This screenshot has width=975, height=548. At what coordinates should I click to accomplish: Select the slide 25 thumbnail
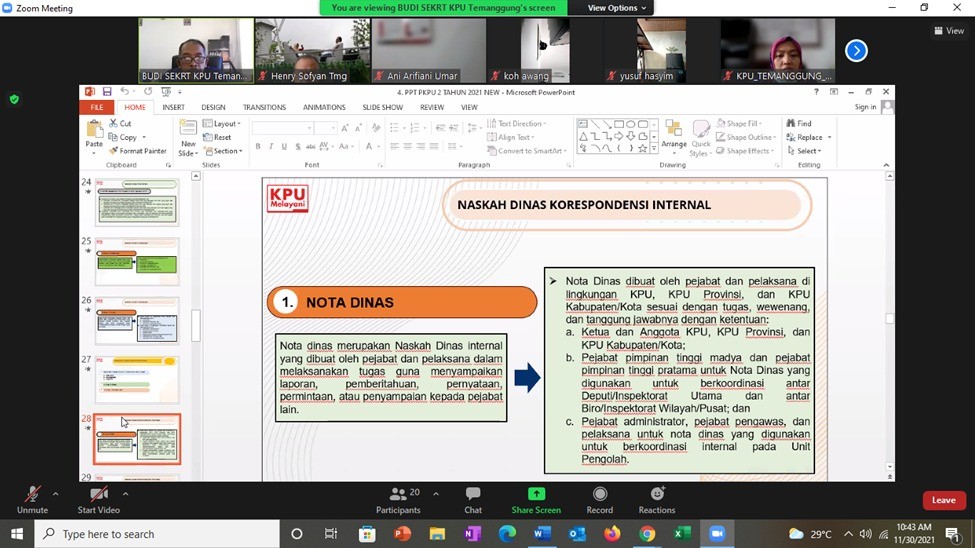point(137,261)
